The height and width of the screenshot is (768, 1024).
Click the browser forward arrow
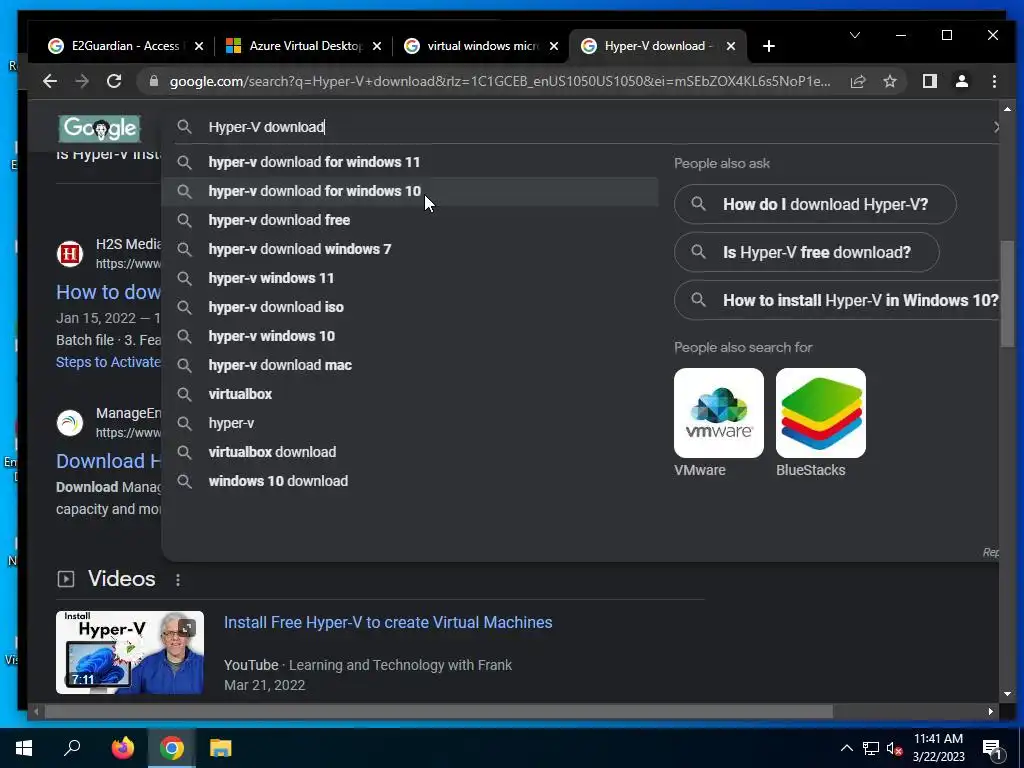[x=82, y=82]
